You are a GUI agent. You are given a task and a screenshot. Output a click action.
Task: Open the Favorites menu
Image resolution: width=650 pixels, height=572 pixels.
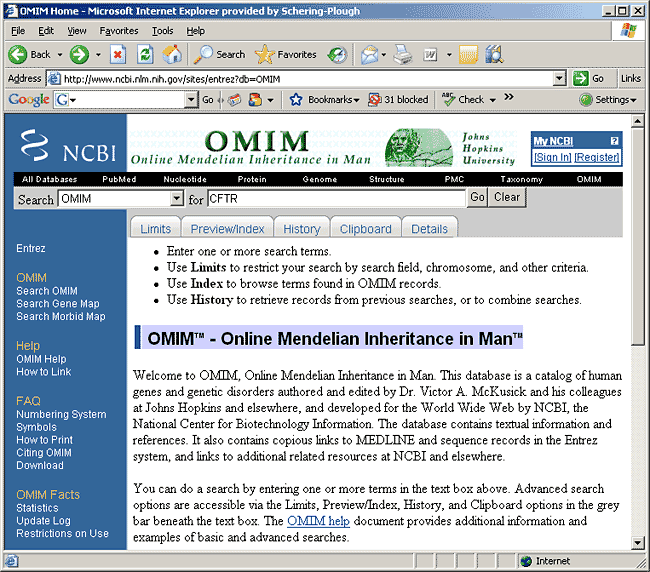pos(119,31)
